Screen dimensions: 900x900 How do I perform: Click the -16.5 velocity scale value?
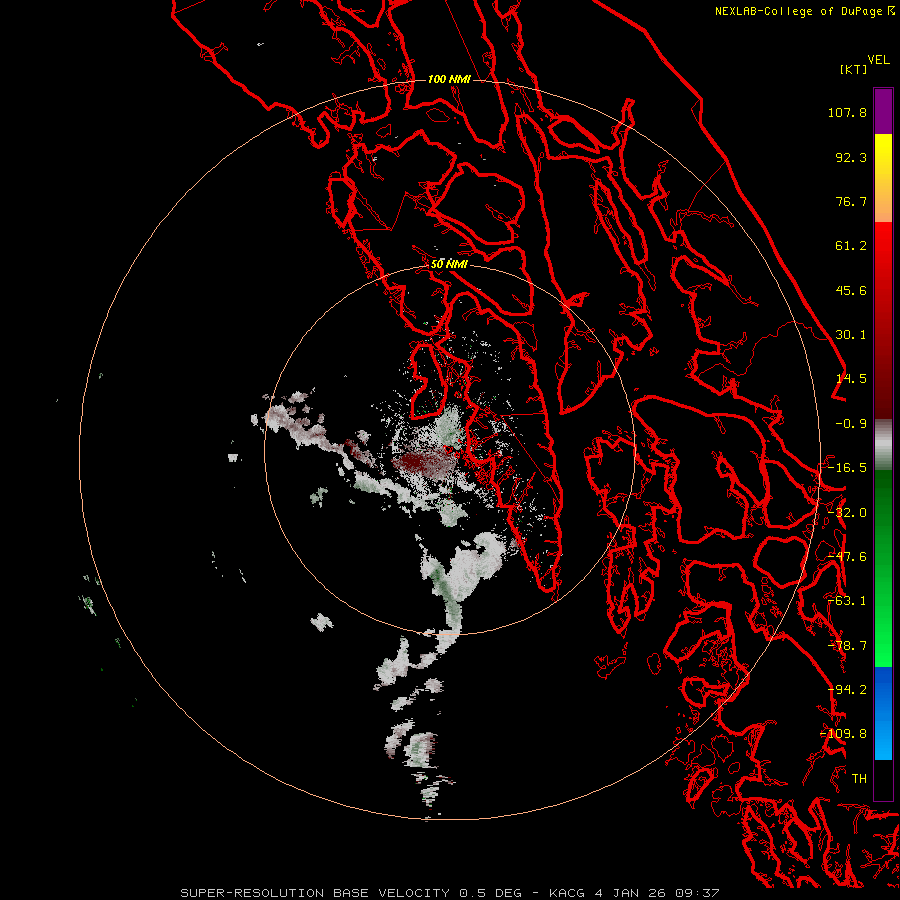(x=847, y=468)
